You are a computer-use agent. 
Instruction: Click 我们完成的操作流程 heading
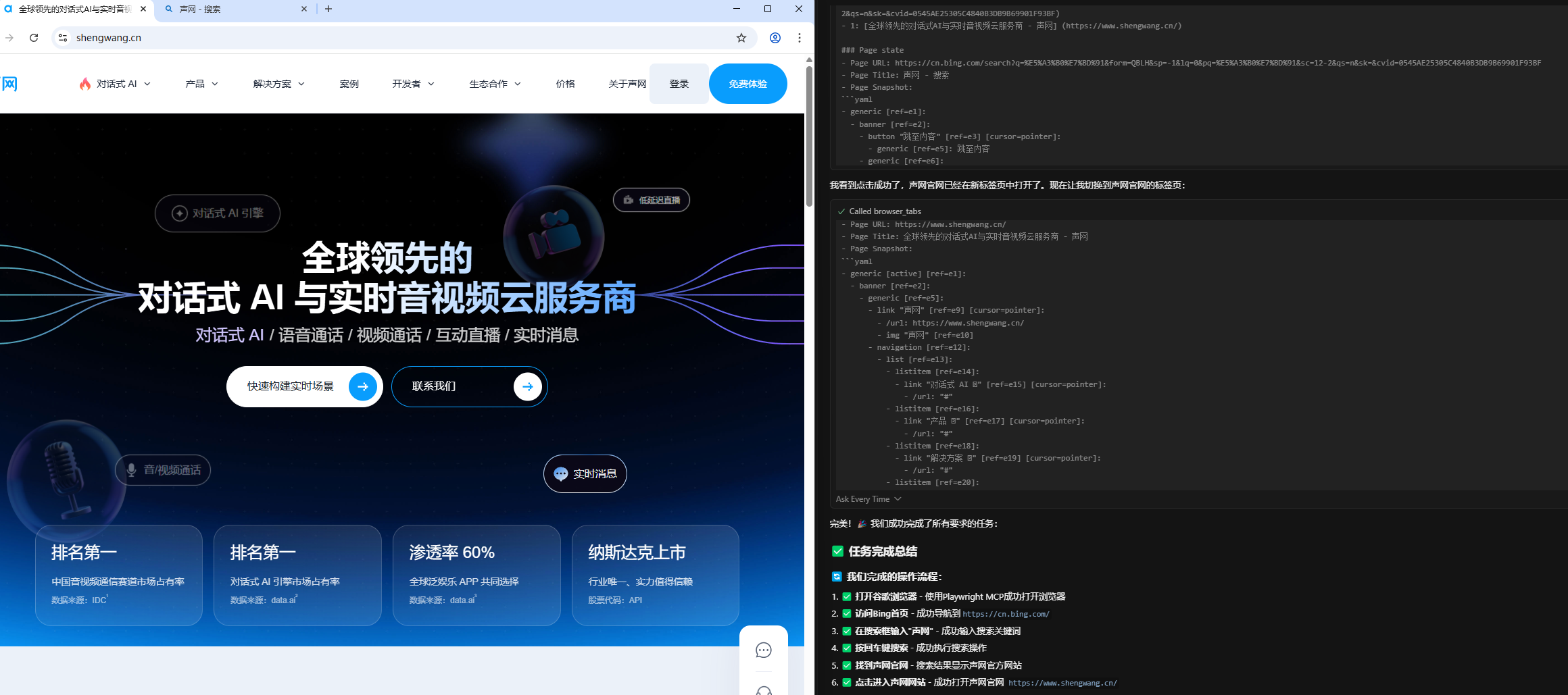coord(895,577)
